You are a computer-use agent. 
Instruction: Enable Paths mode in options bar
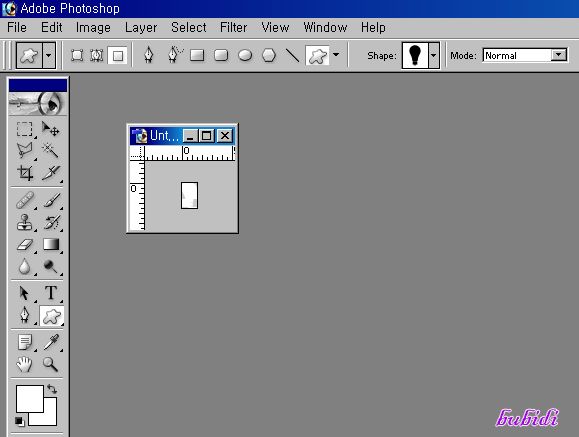97,56
